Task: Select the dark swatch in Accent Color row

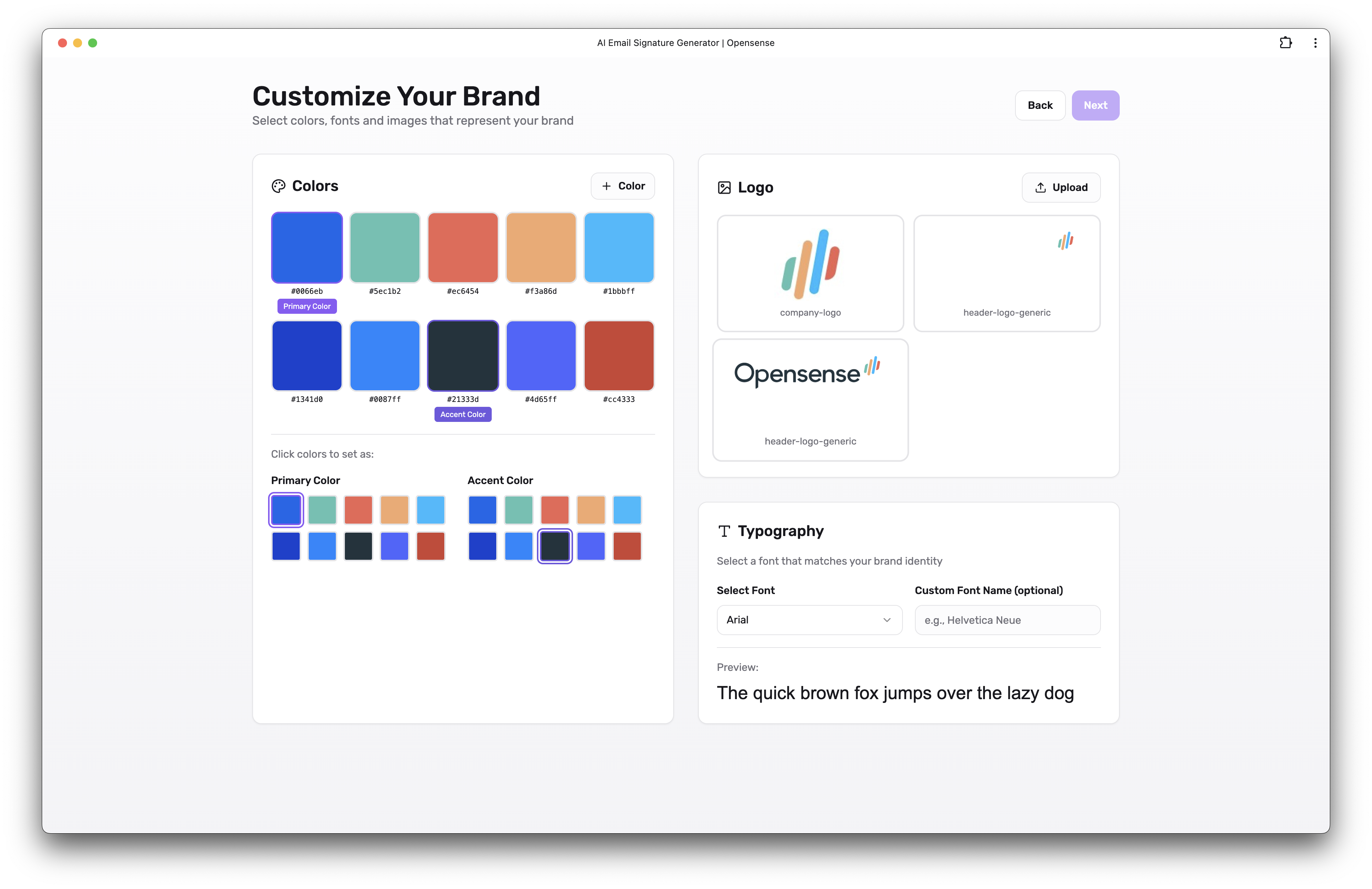Action: coord(555,546)
